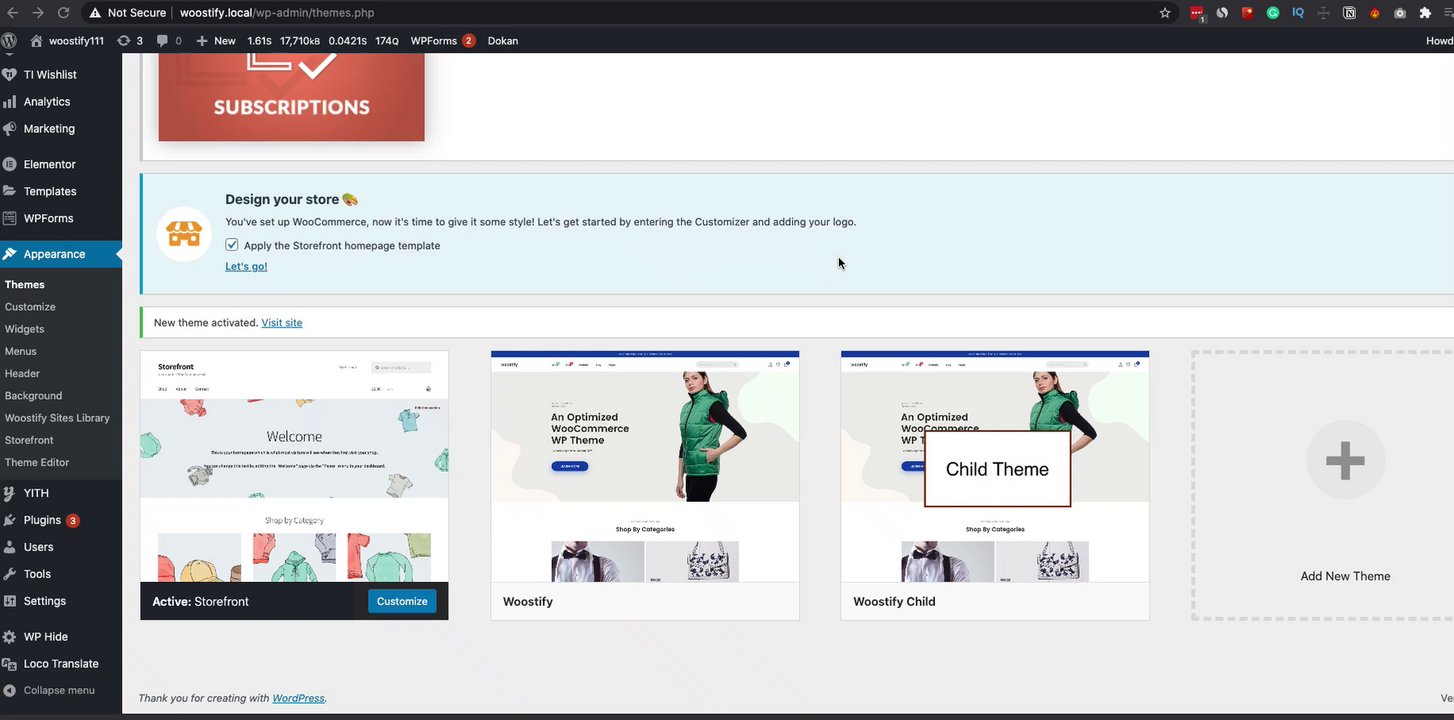Click the Let's go! link
This screenshot has height=720, width=1454.
[246, 266]
